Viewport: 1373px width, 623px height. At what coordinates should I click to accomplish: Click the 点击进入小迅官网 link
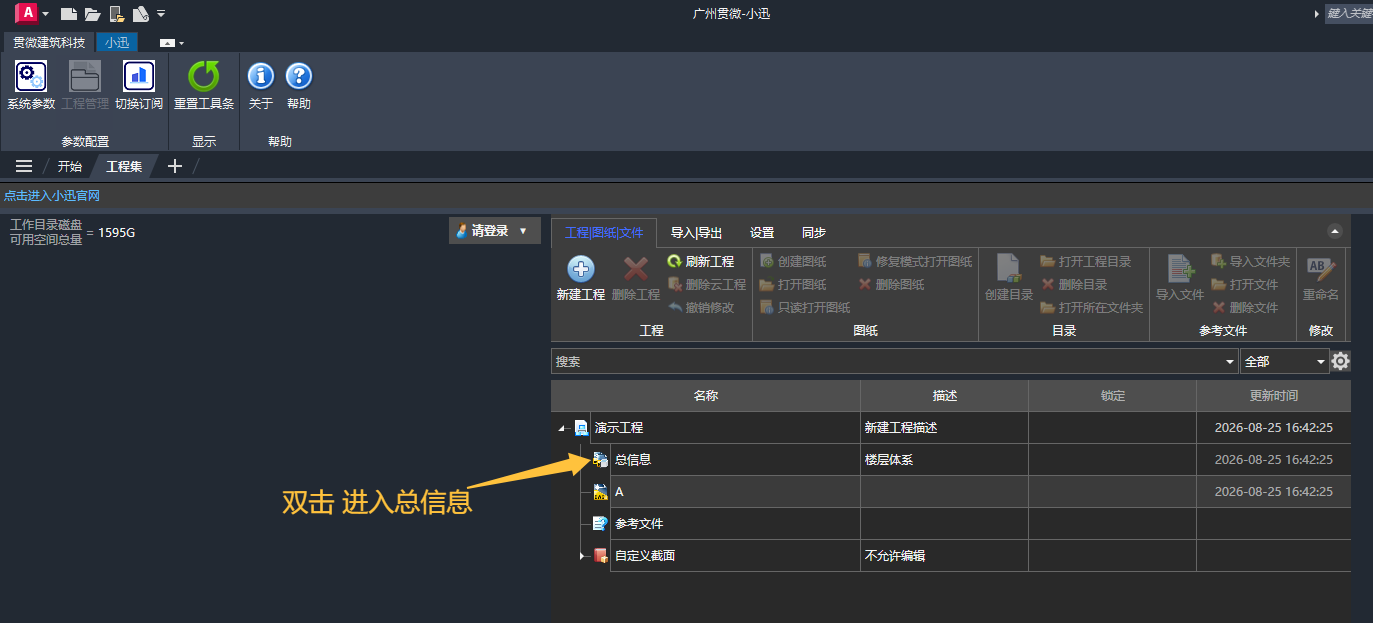click(52, 196)
